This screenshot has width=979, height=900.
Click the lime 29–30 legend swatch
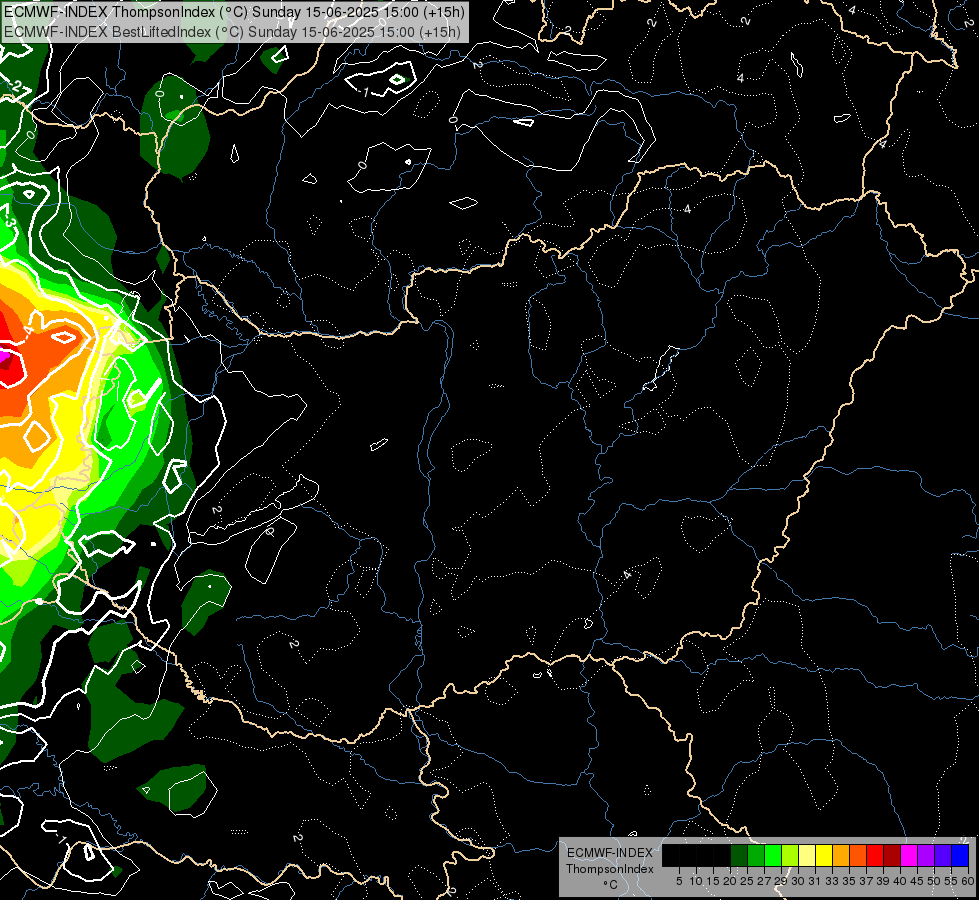point(790,855)
